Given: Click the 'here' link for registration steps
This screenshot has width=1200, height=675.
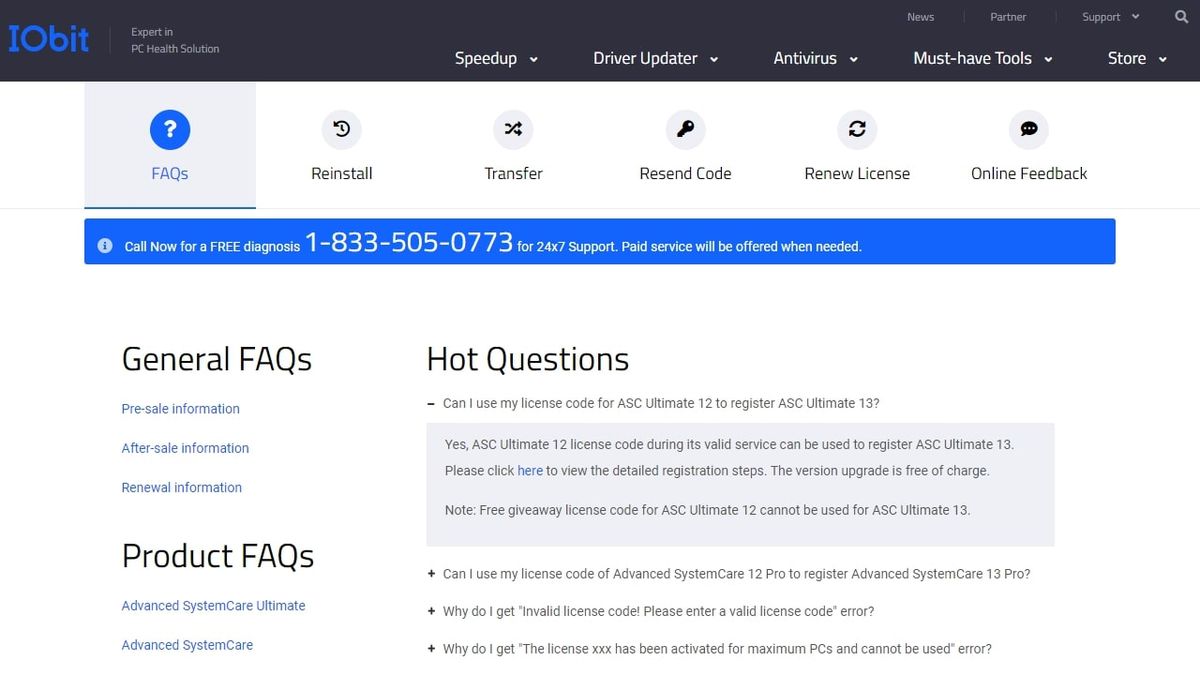Looking at the screenshot, I should (530, 470).
